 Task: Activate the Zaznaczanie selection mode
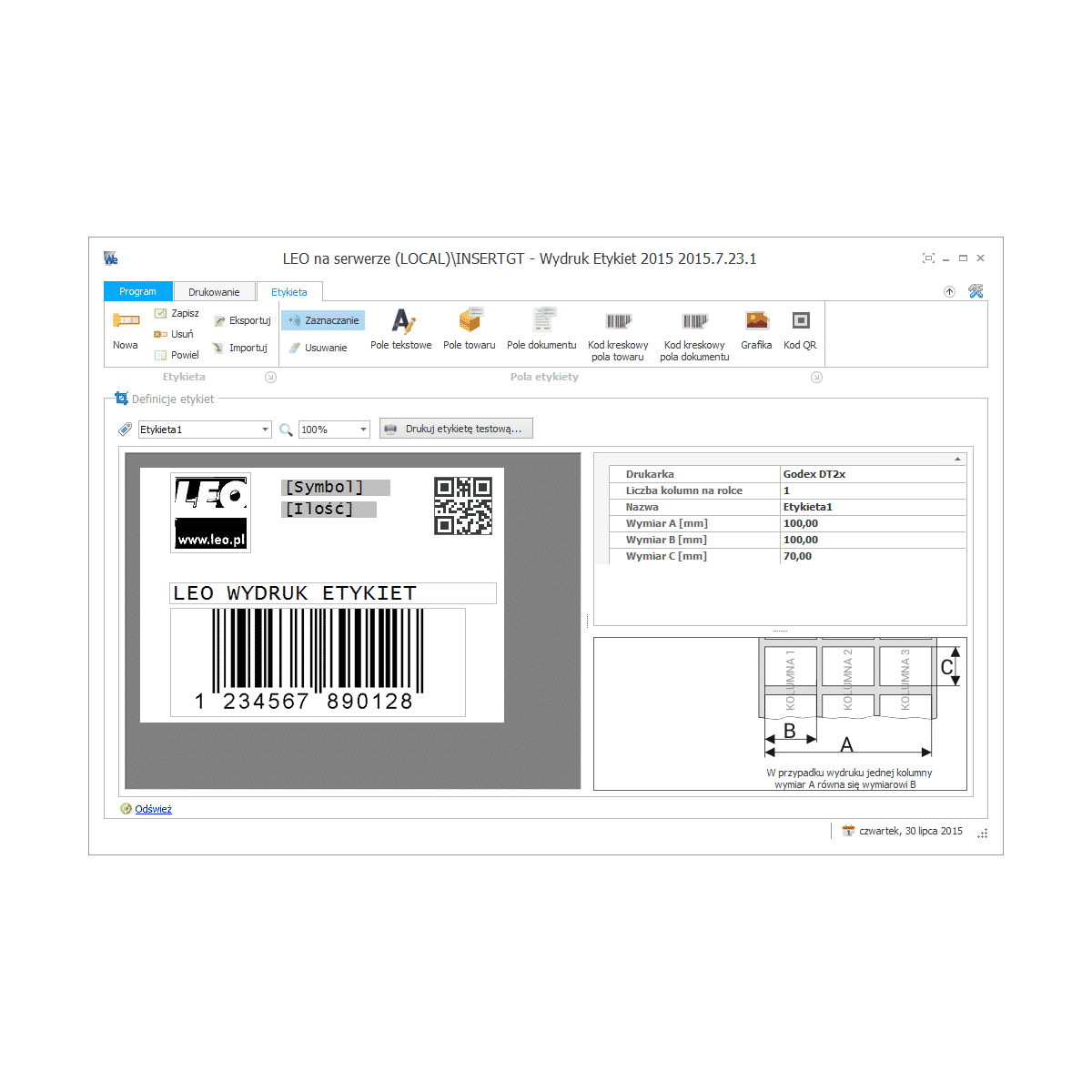(x=323, y=320)
